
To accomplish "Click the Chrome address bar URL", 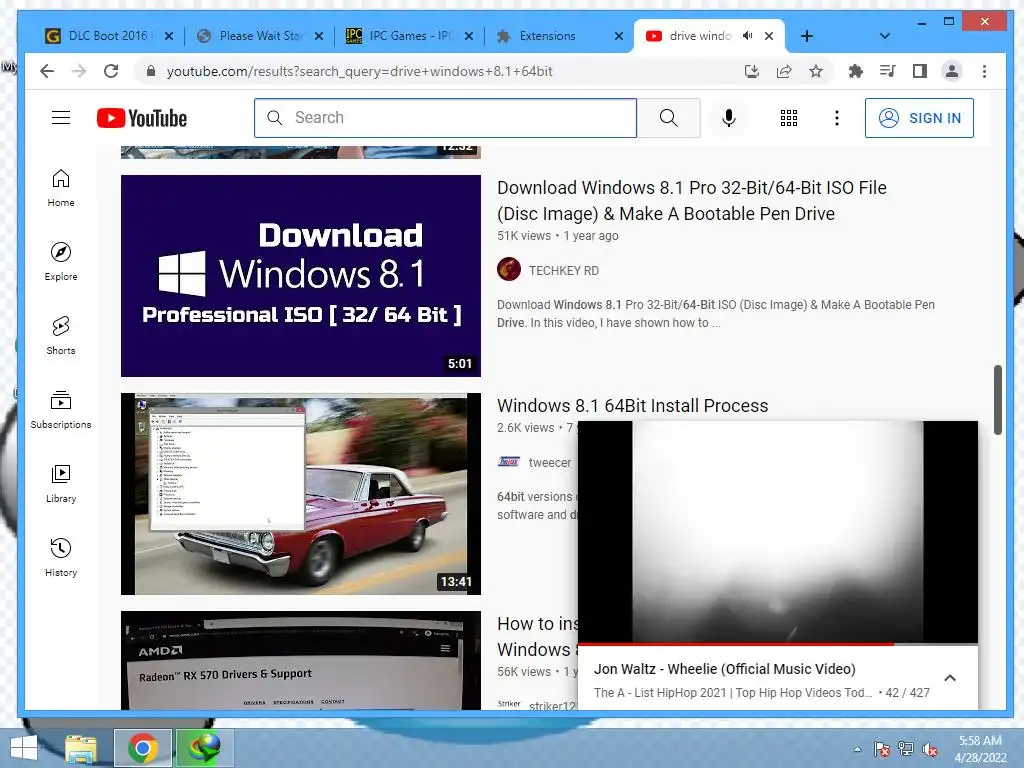I will (x=359, y=71).
